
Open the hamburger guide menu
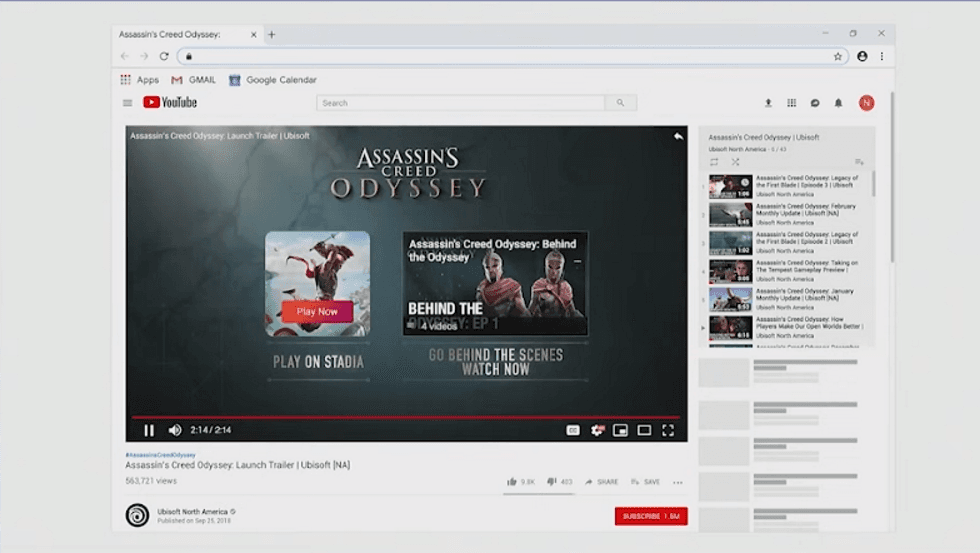(x=127, y=103)
